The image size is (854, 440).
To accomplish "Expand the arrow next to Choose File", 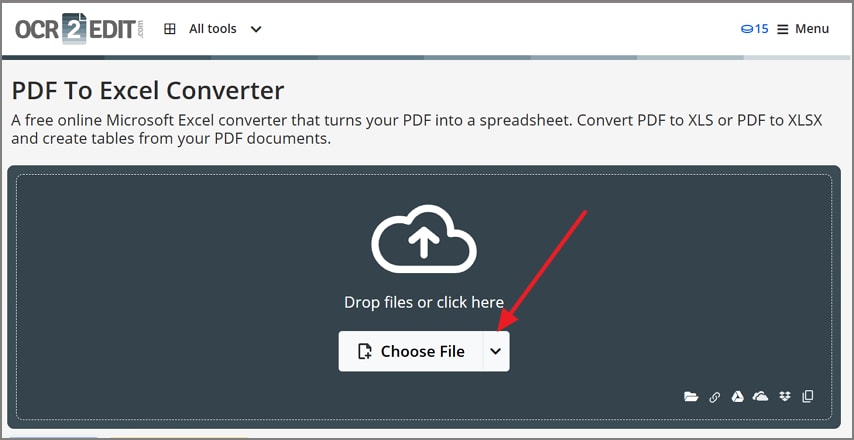I will (496, 351).
